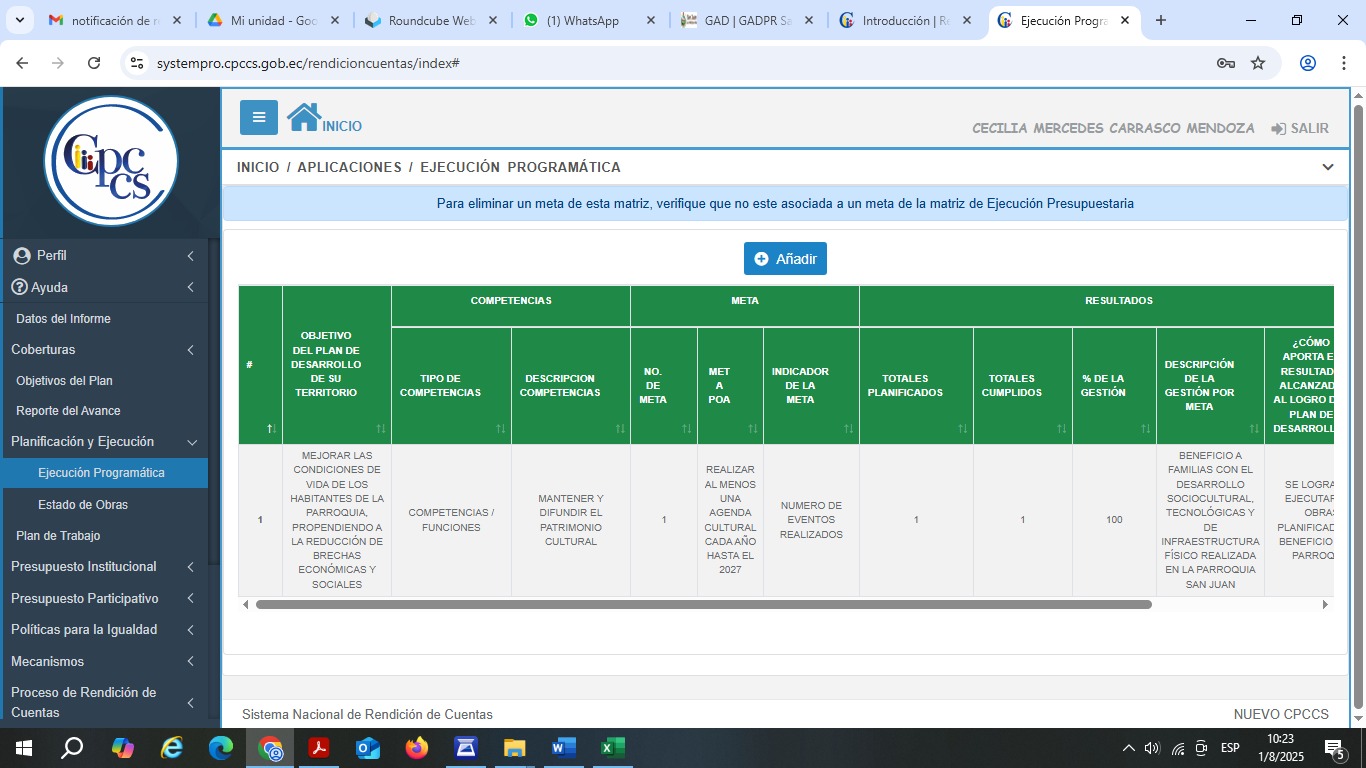
Task: Click the Añadir button
Action: coord(785,259)
